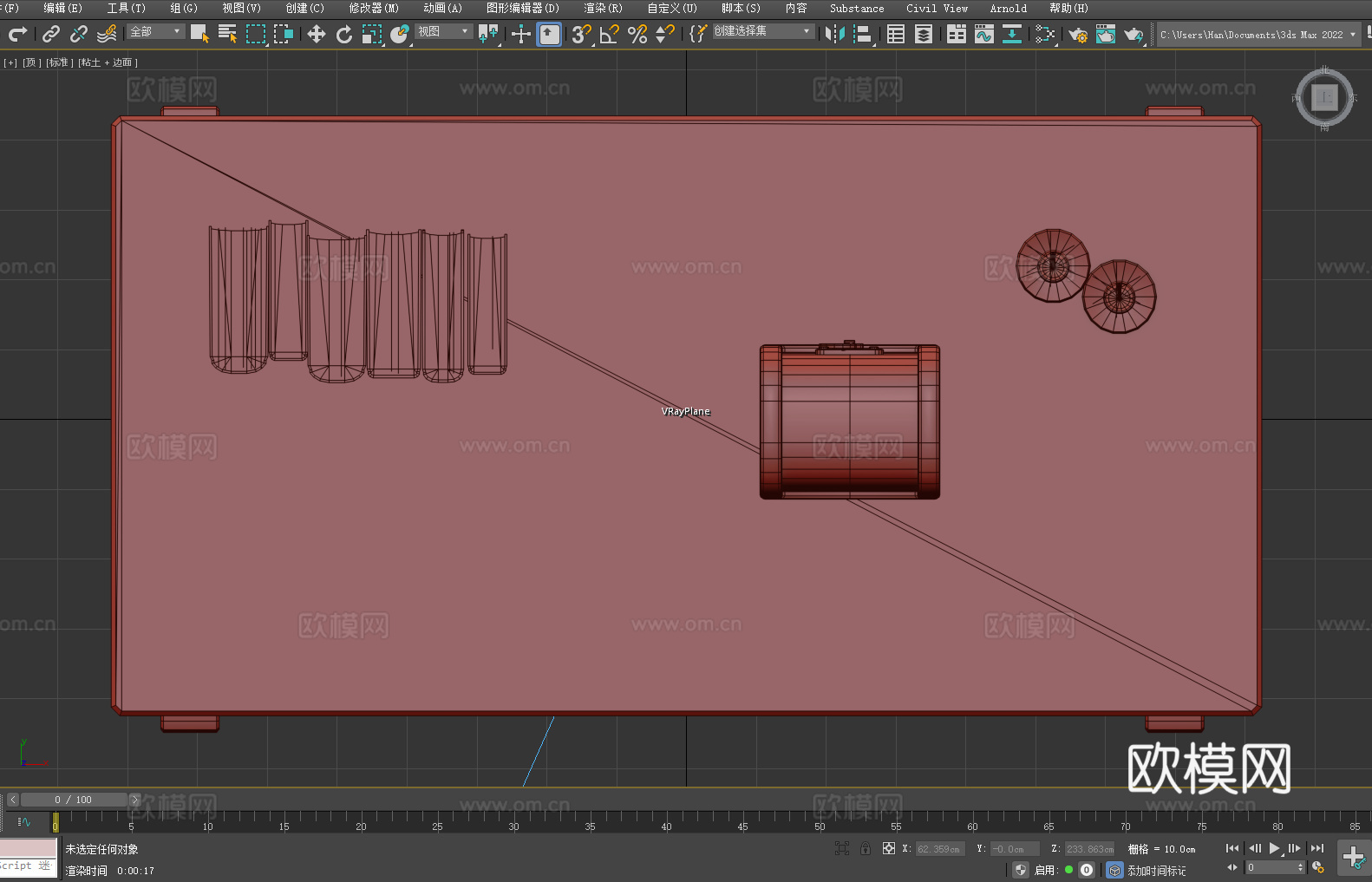Activate Bind to Space Warp tool
This screenshot has width=1372, height=882.
coord(107,34)
